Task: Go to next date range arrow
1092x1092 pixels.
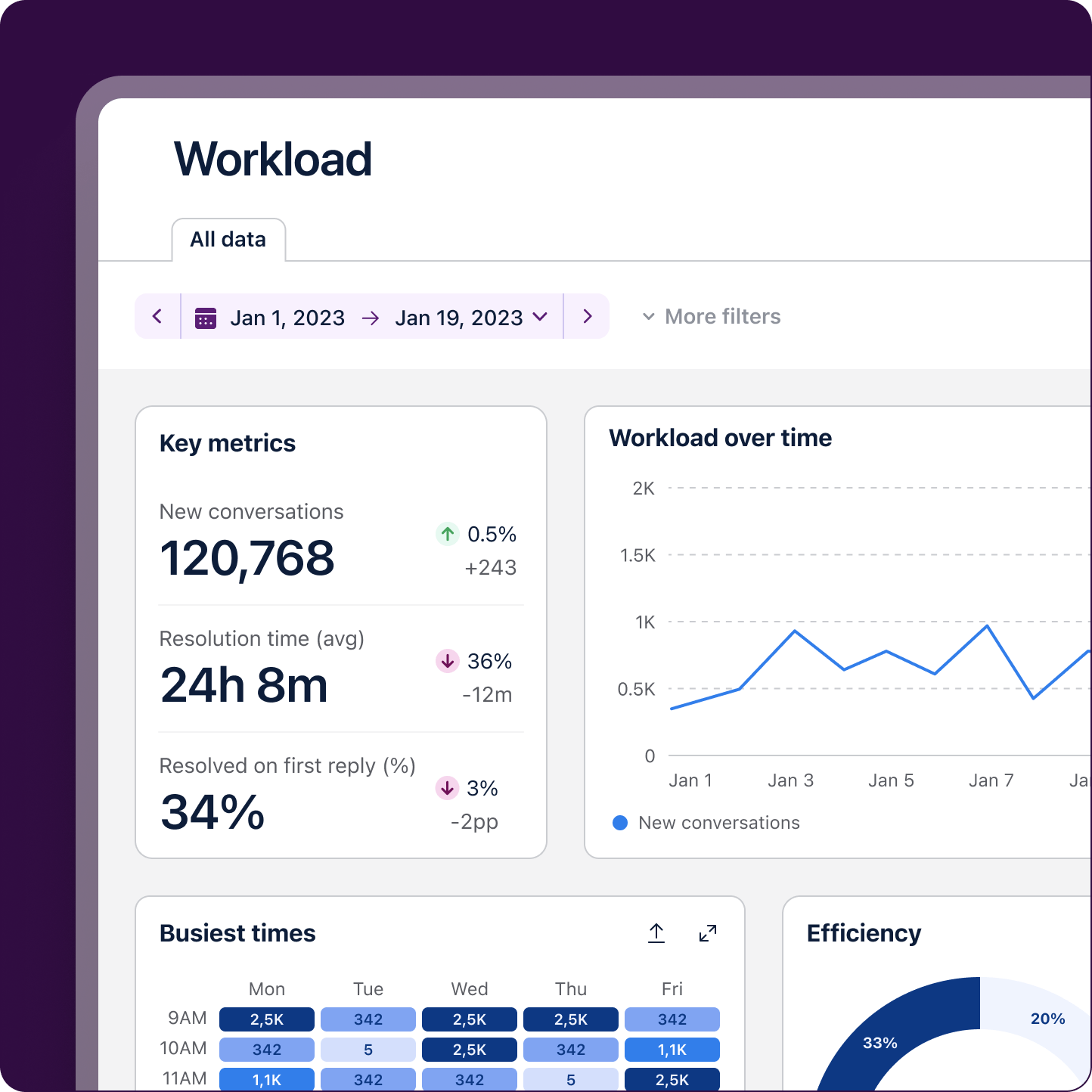Action: coord(587,316)
